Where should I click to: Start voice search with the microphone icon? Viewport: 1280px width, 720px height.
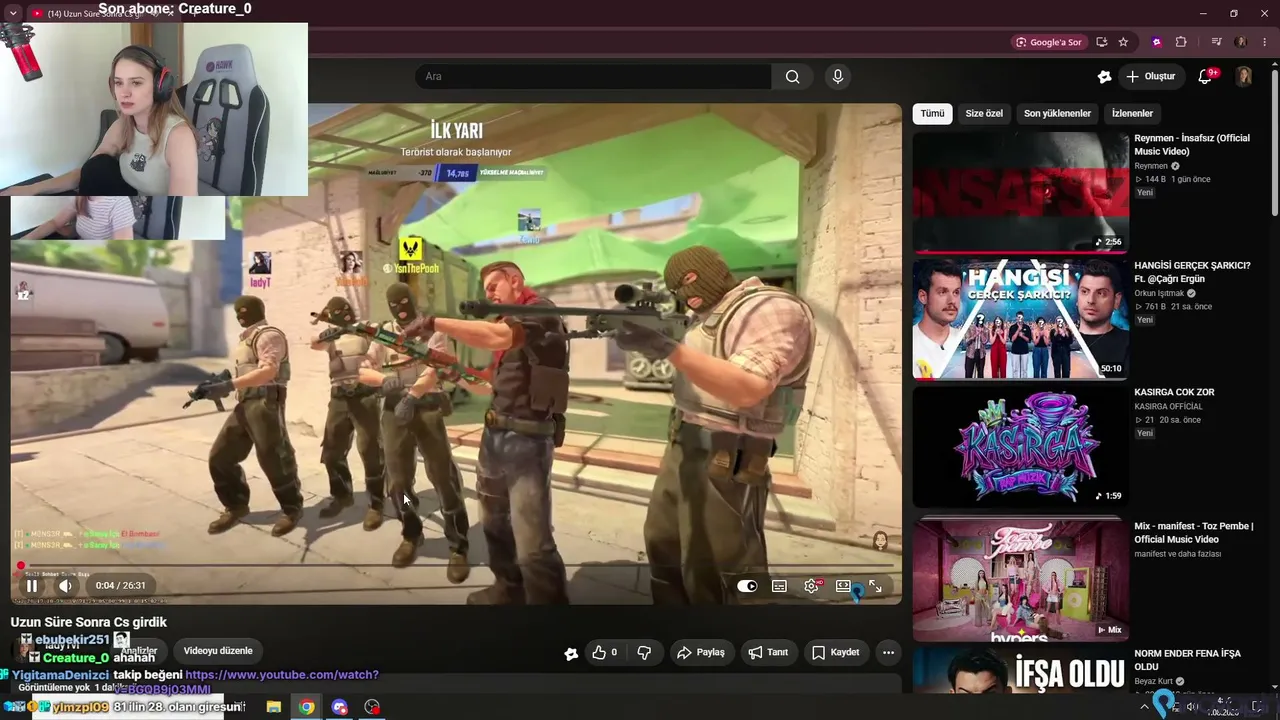coord(838,77)
